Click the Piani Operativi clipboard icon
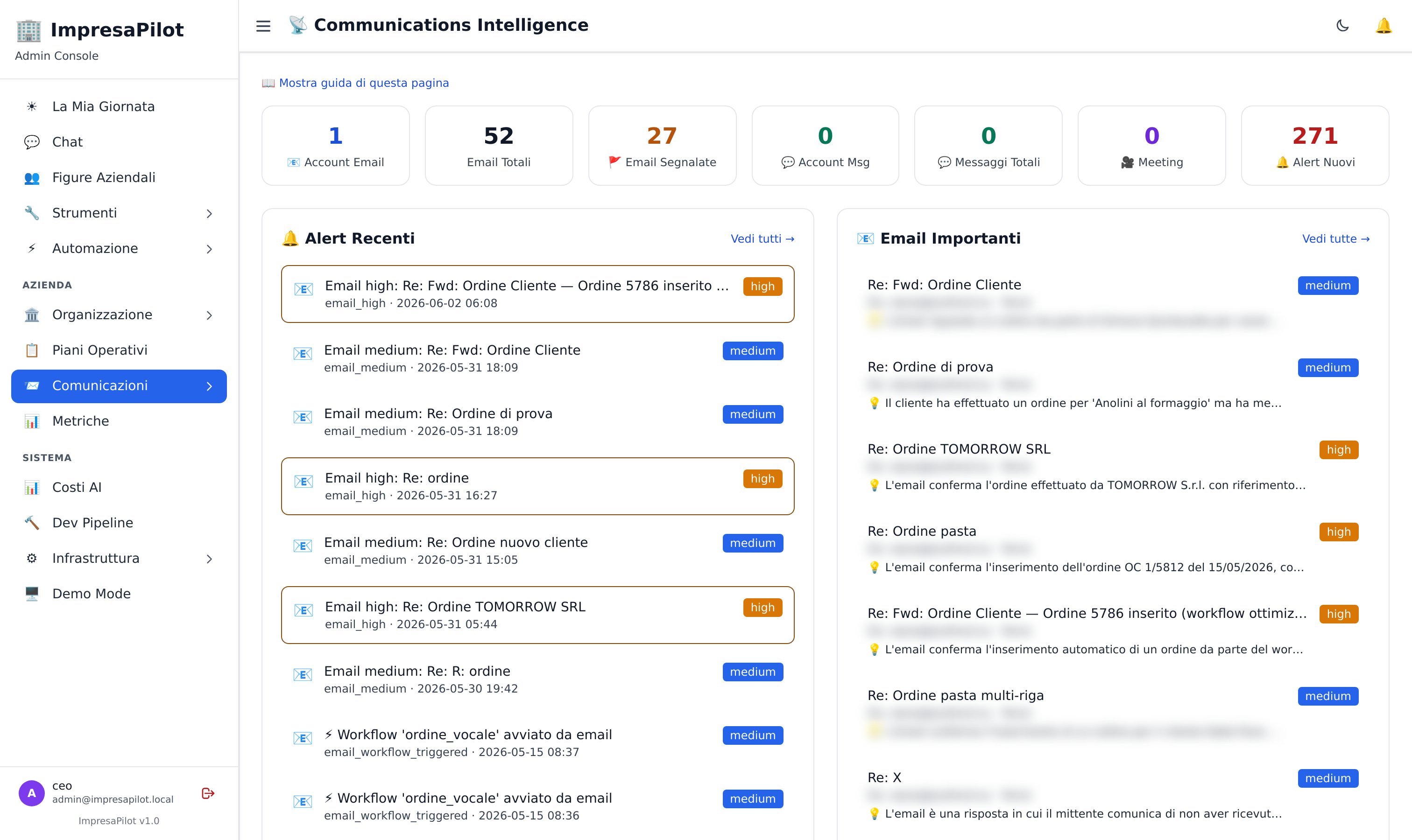The height and width of the screenshot is (840, 1412). [x=32, y=350]
